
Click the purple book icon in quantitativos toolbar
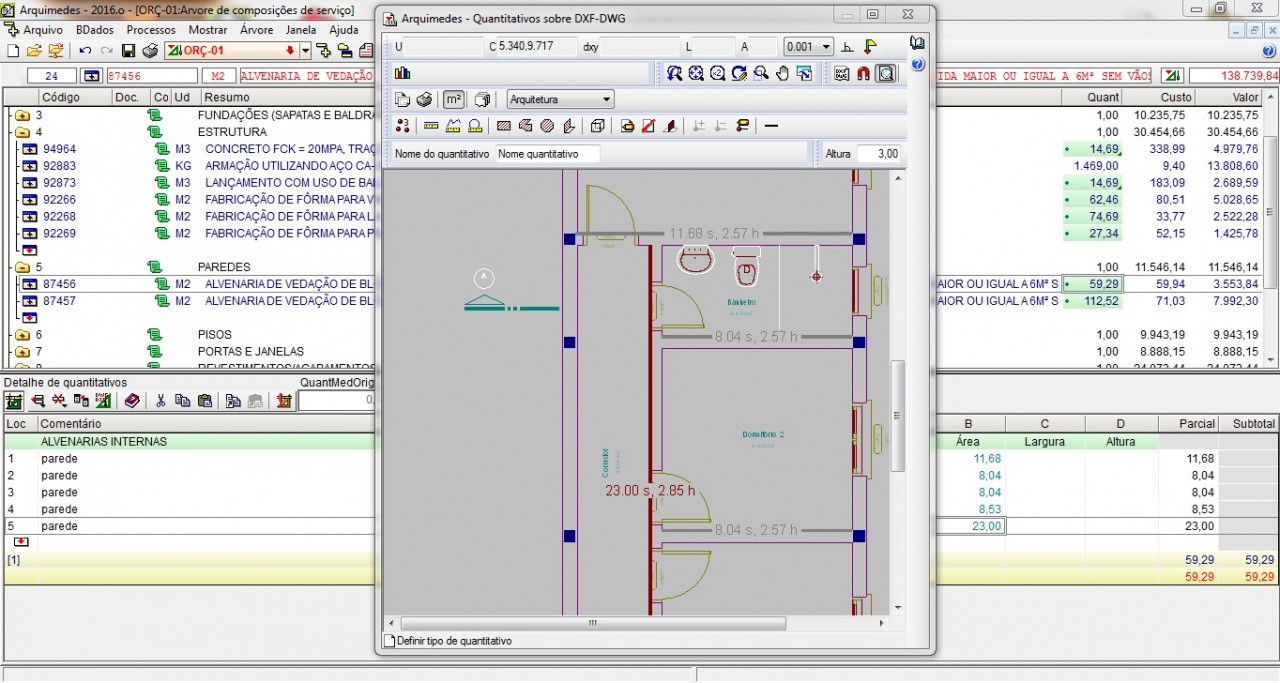pyautogui.click(x=132, y=401)
